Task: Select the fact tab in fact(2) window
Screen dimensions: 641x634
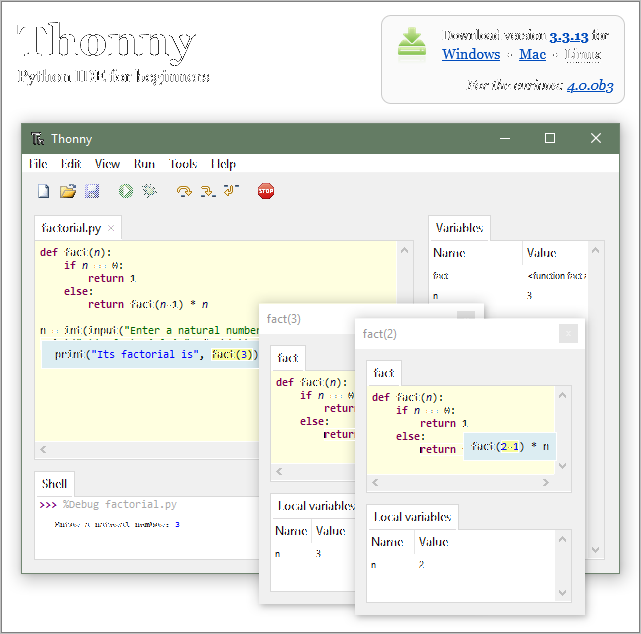Action: (x=384, y=373)
